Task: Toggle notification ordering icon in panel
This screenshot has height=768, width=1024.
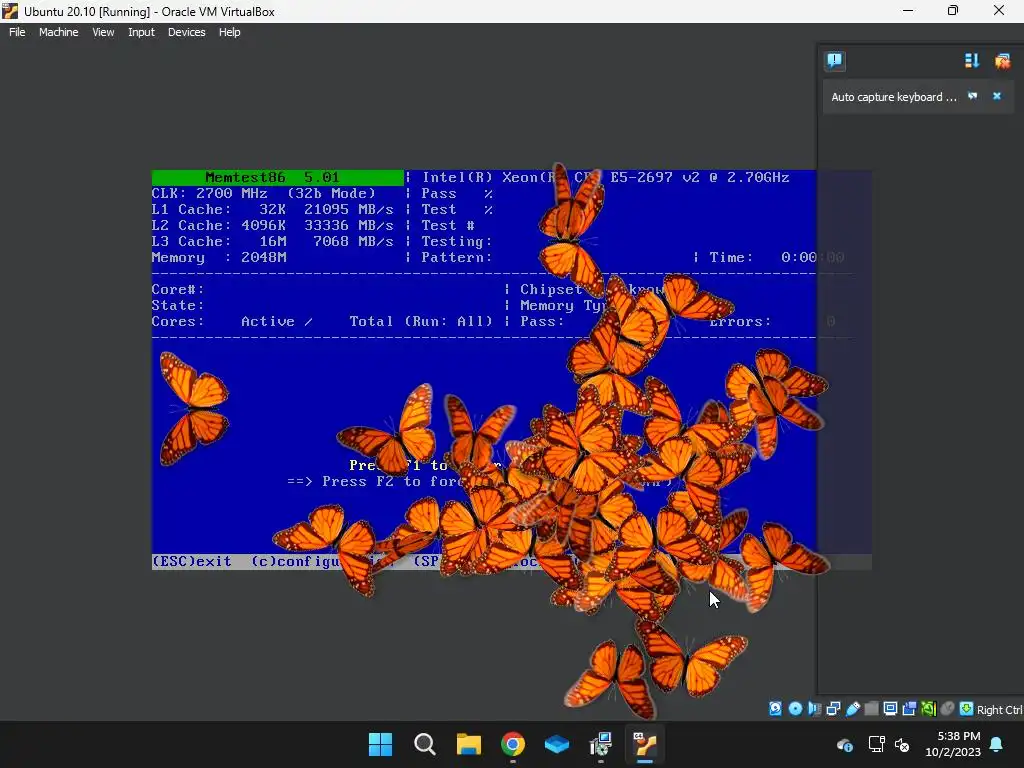Action: (972, 61)
